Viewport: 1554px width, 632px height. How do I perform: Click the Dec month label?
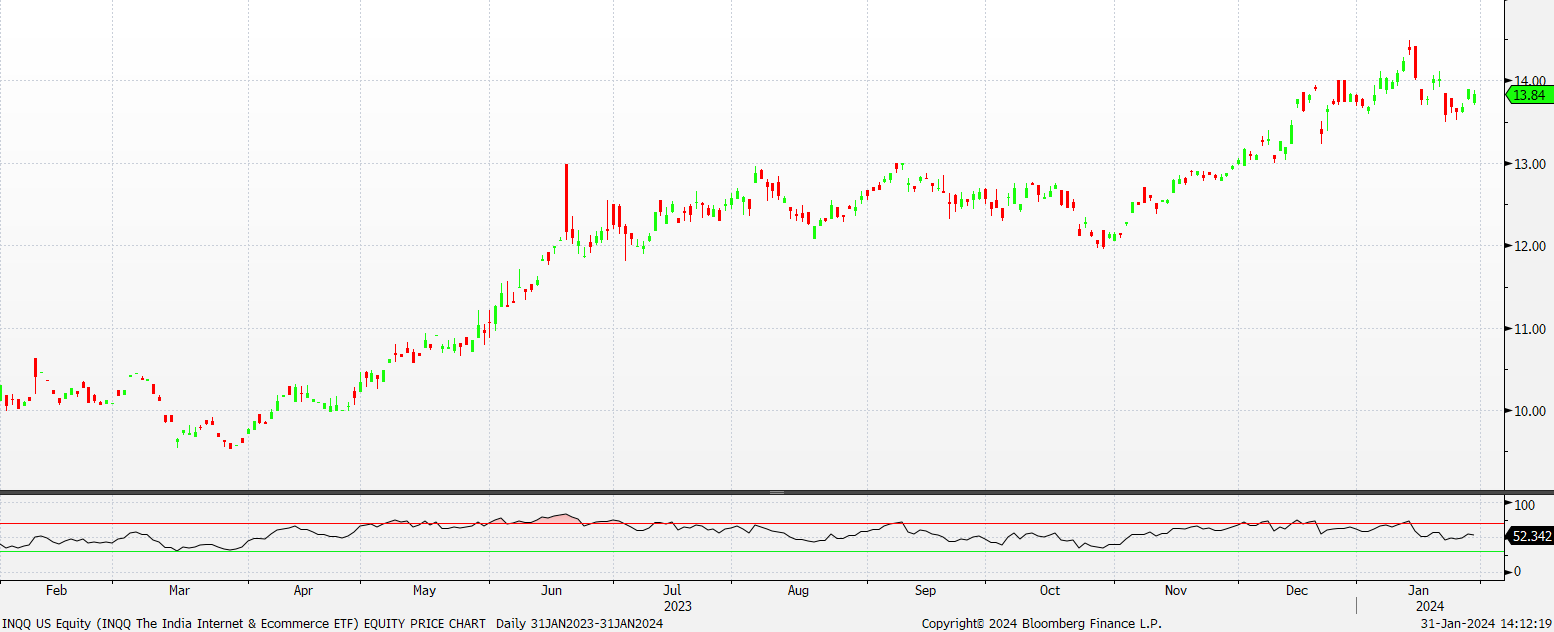(1297, 590)
